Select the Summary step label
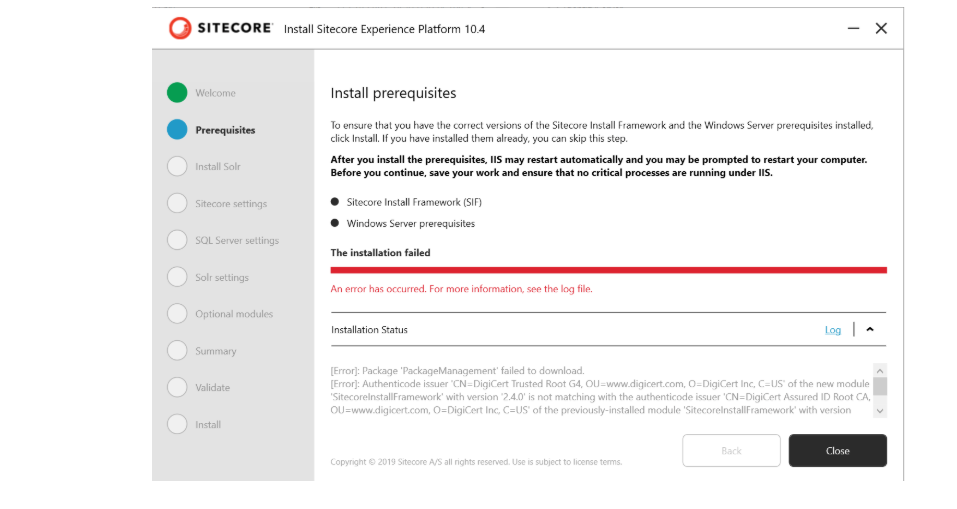This screenshot has width=957, height=509. coord(215,351)
